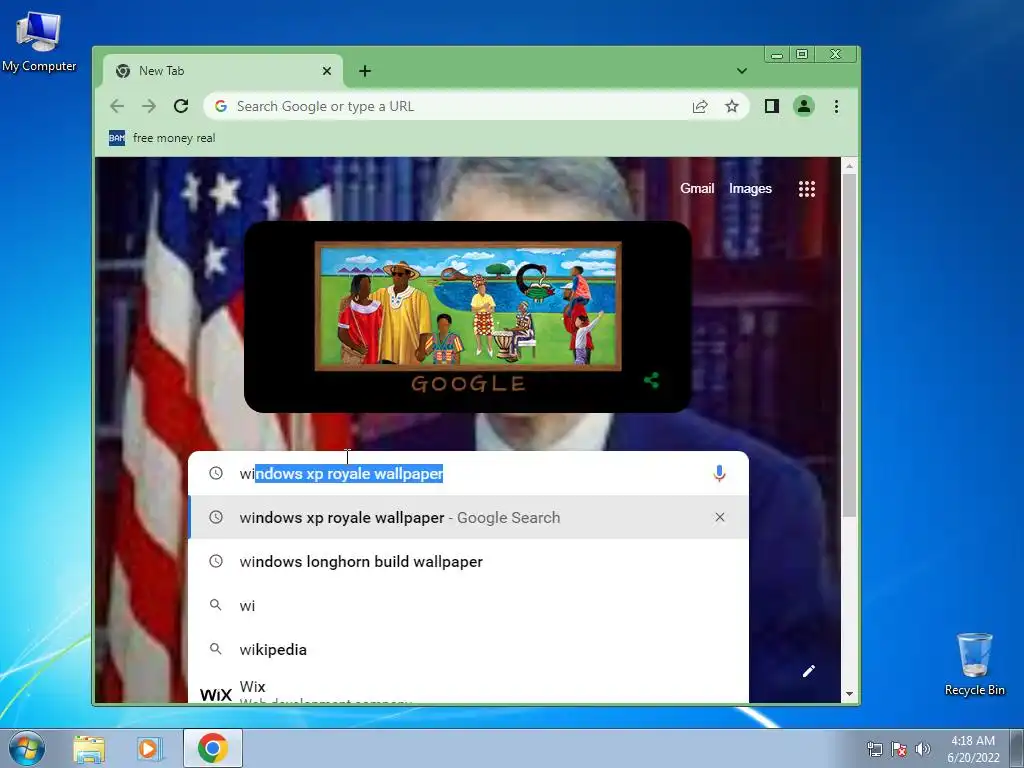The width and height of the screenshot is (1024, 768).
Task: Start voice search with microphone icon
Action: 719,473
